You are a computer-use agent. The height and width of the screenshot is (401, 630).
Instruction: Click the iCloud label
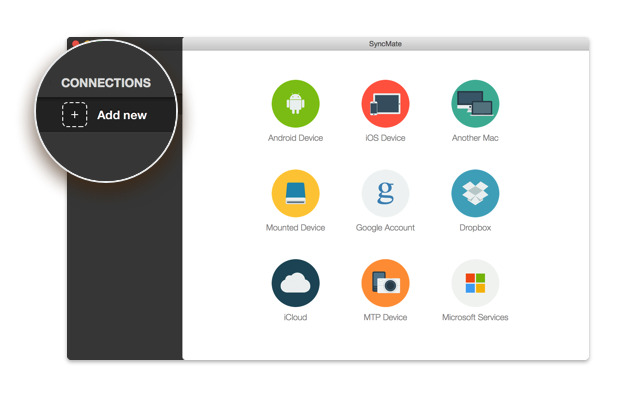point(295,317)
